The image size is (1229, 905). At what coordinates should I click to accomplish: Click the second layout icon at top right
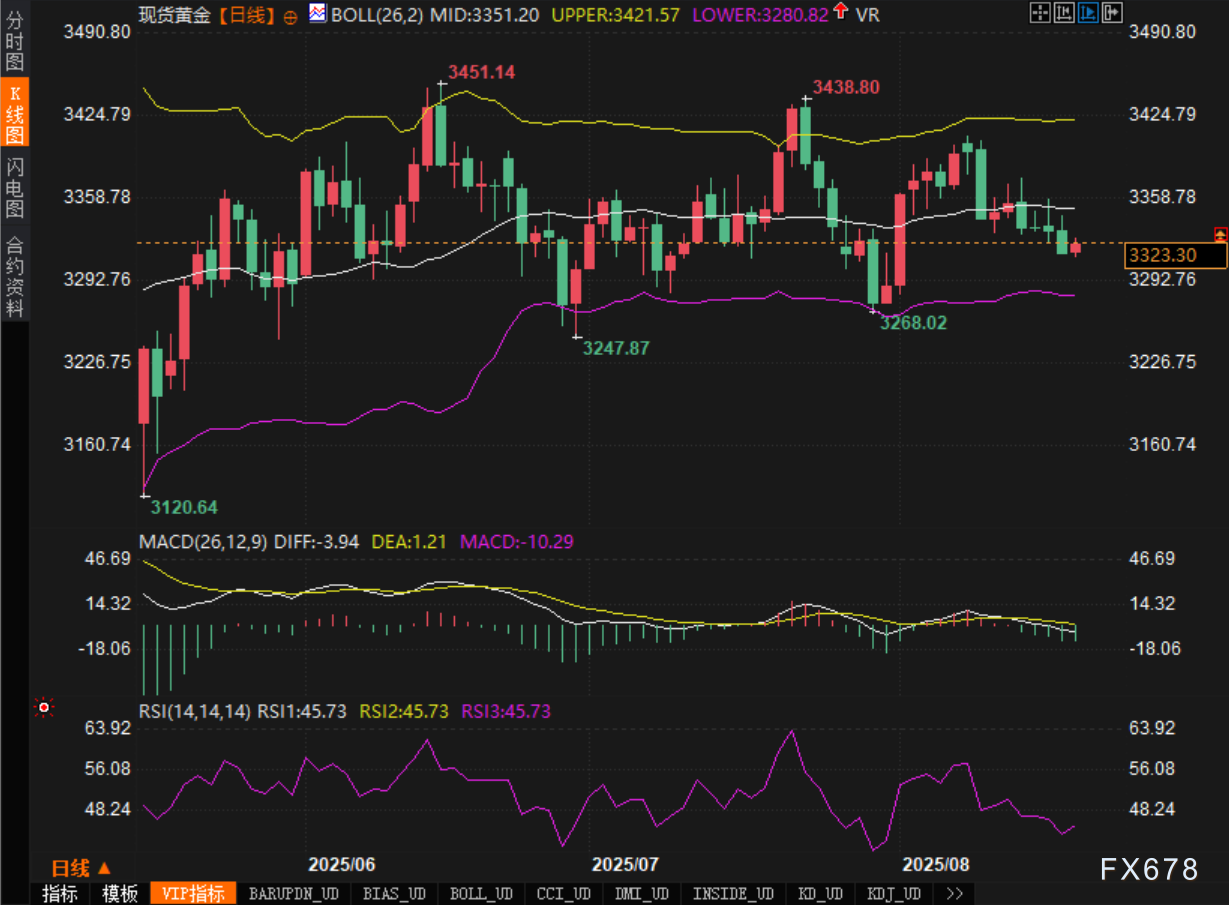(1063, 12)
